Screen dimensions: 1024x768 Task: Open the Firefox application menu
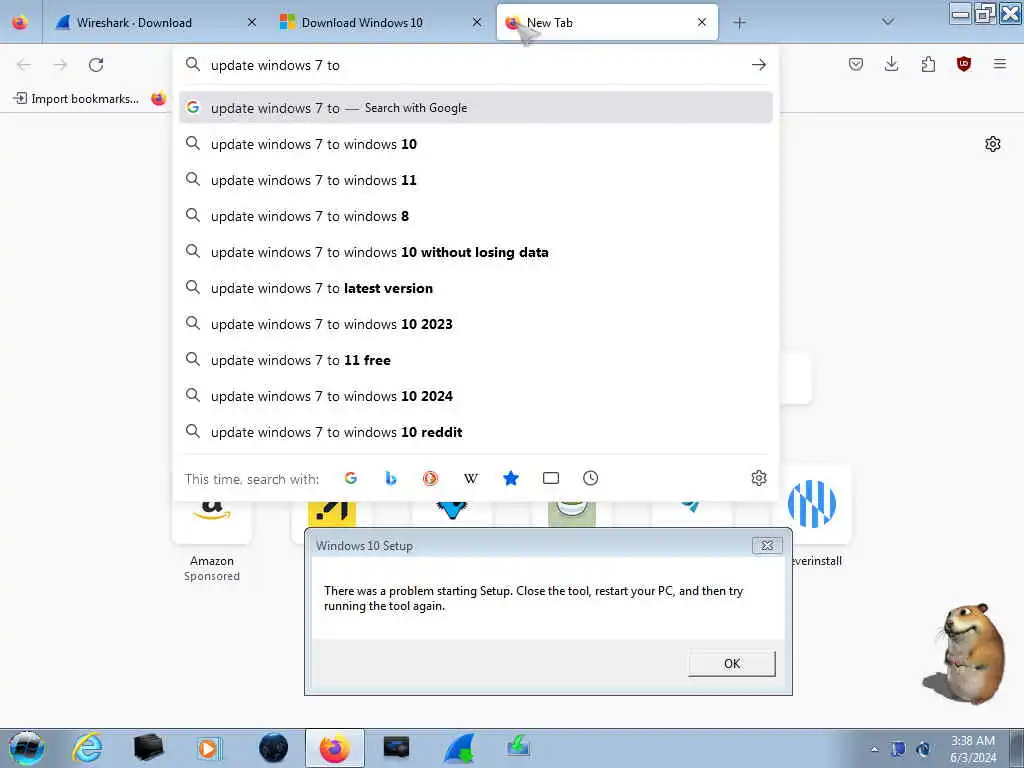(1000, 64)
